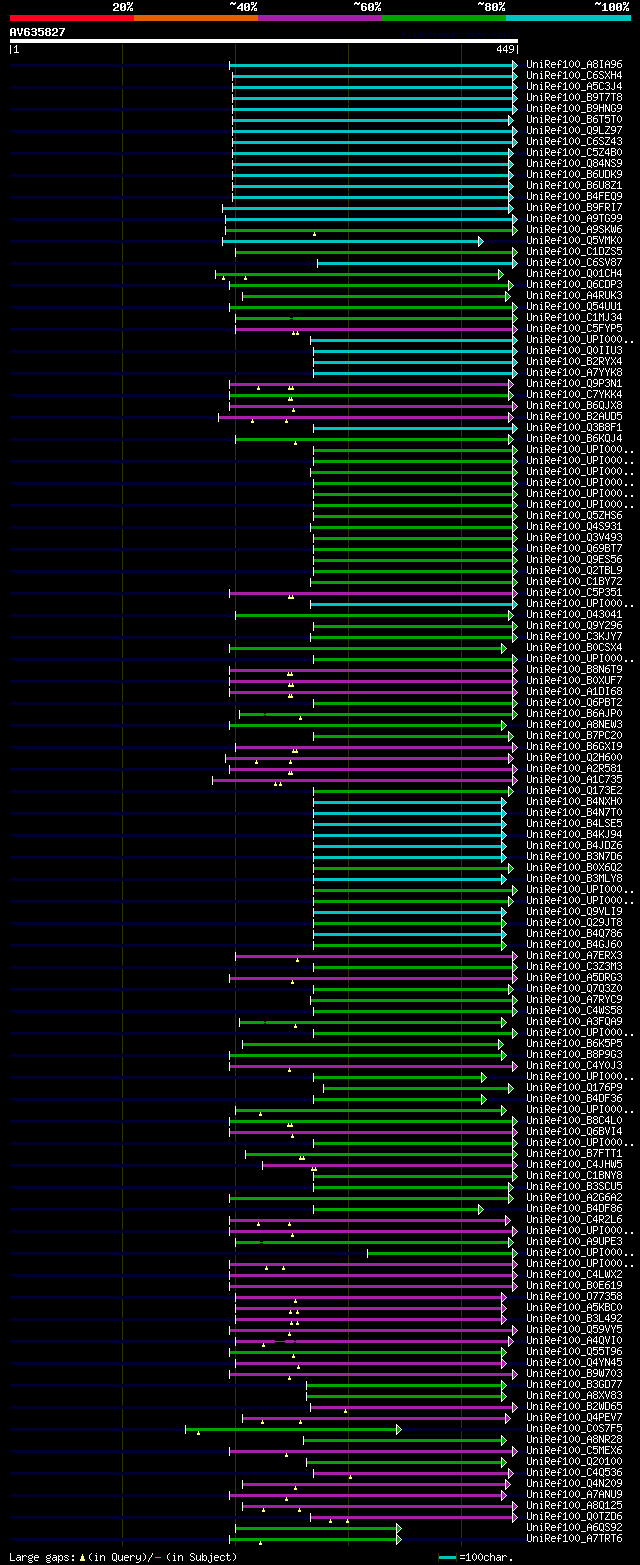Select the AV635827 query name label
This screenshot has height=1565, width=640.
[x=38, y=32]
